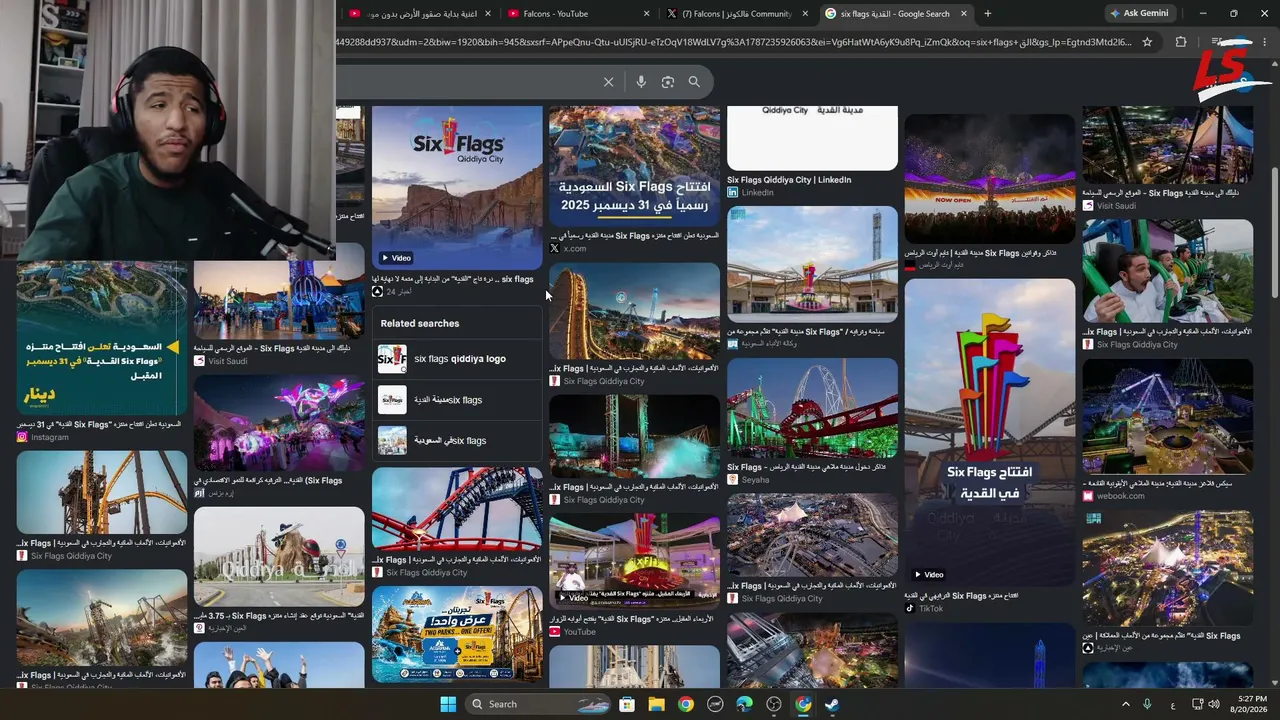This screenshot has width=1280, height=720.
Task: Submit the search with the magnifier icon
Action: 694,82
